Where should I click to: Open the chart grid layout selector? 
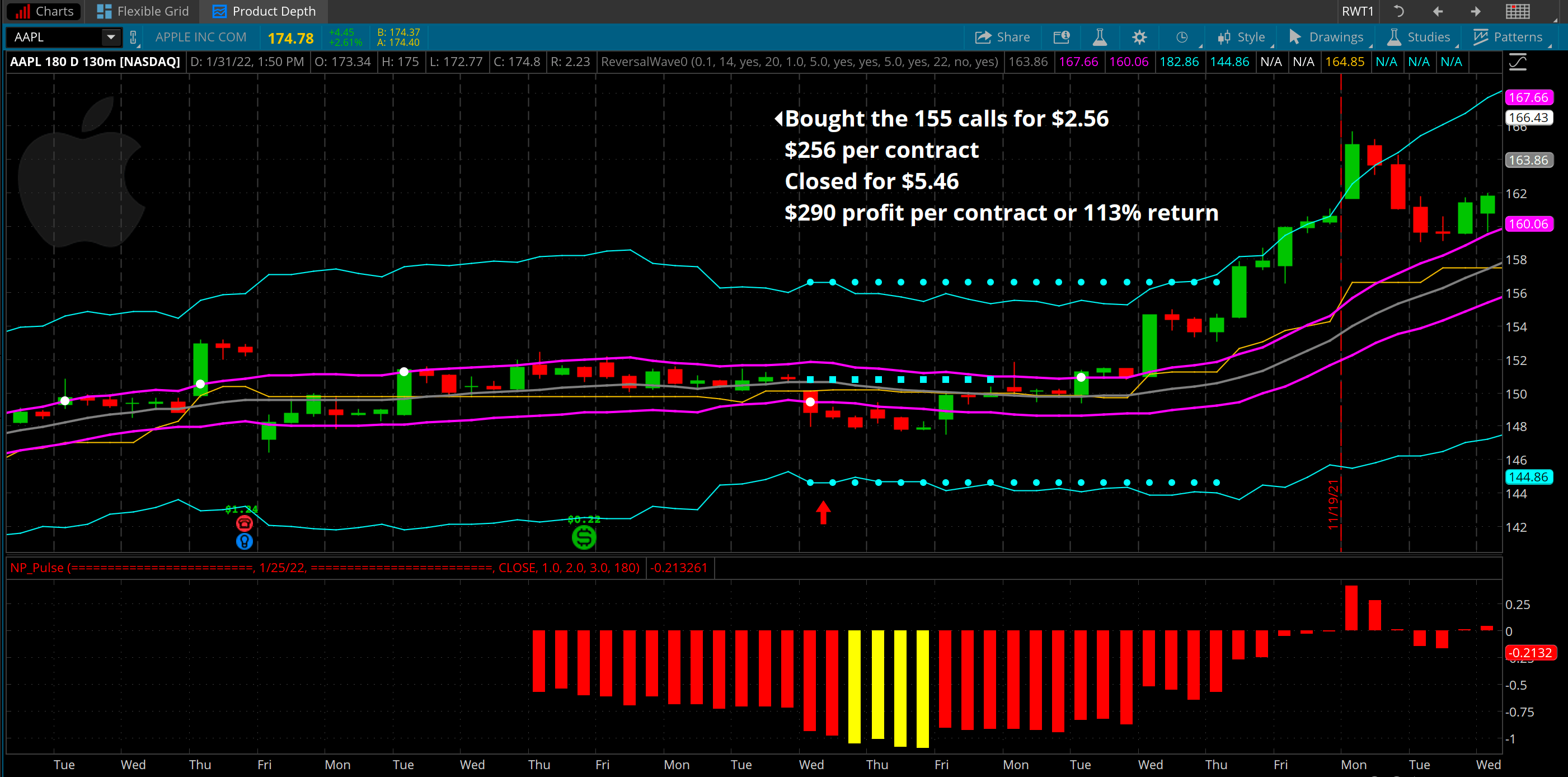1517,11
